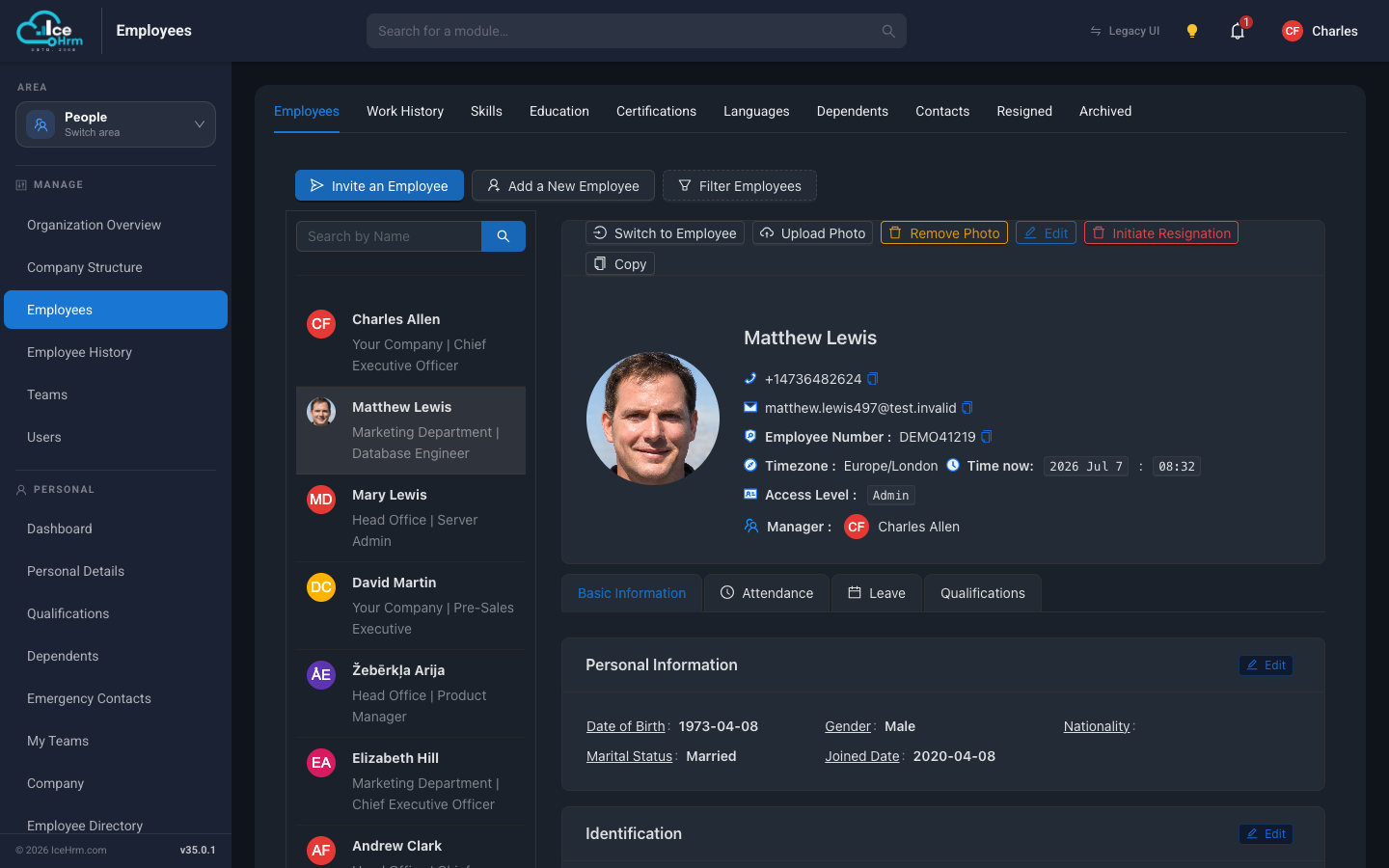Image resolution: width=1389 pixels, height=868 pixels.
Task: Click the search magnifier icon in top bar
Action: tap(888, 31)
